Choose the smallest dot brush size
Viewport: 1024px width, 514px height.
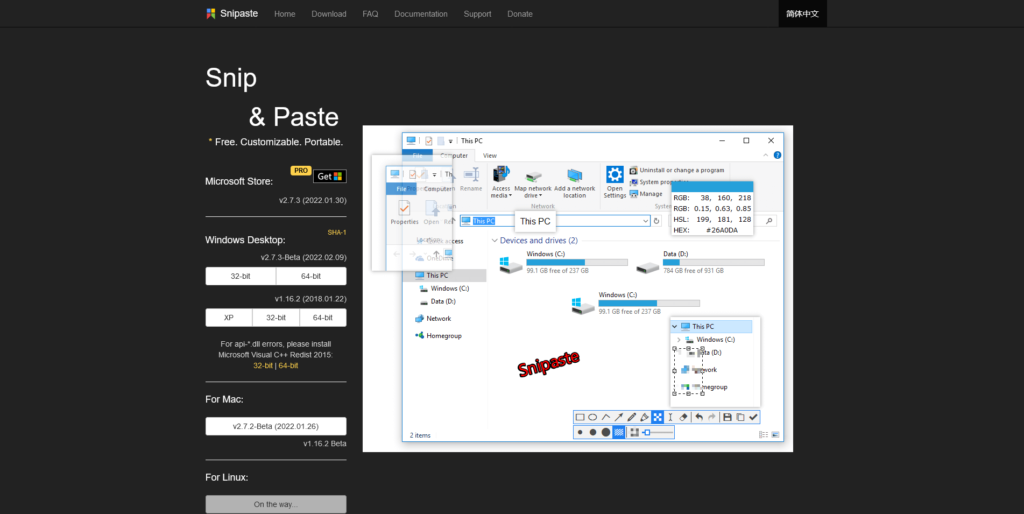pos(580,432)
